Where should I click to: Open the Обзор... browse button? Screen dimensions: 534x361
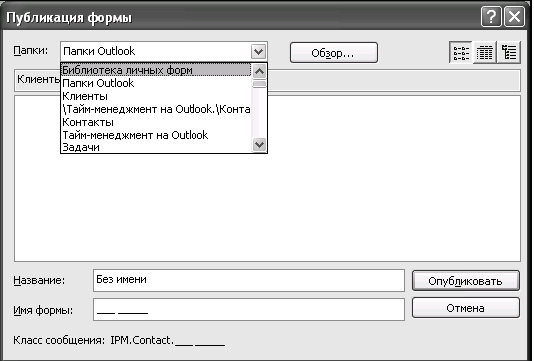(334, 53)
